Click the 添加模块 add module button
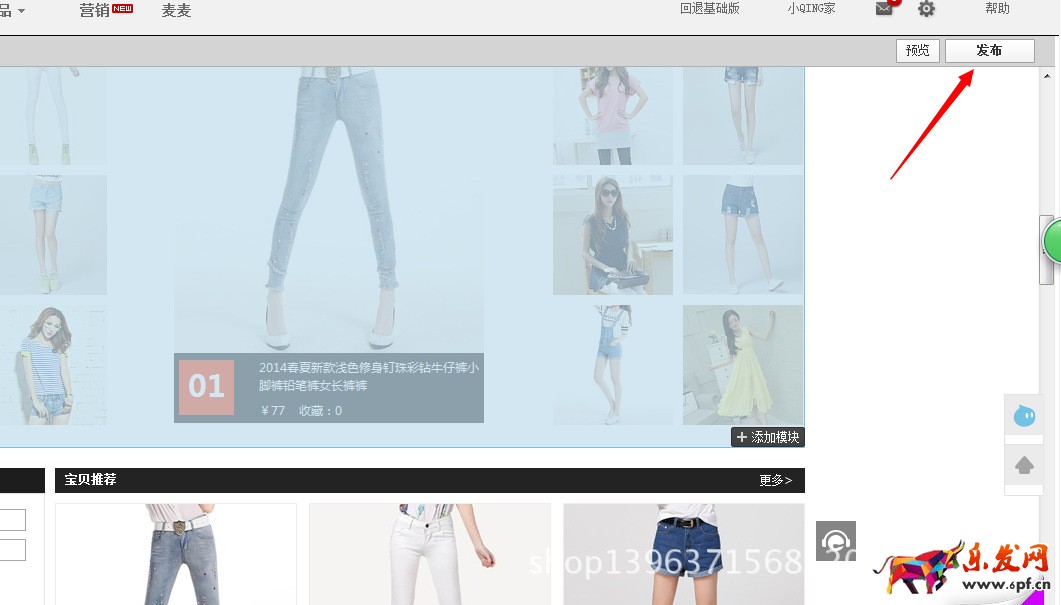The height and width of the screenshot is (605, 1061). point(768,437)
